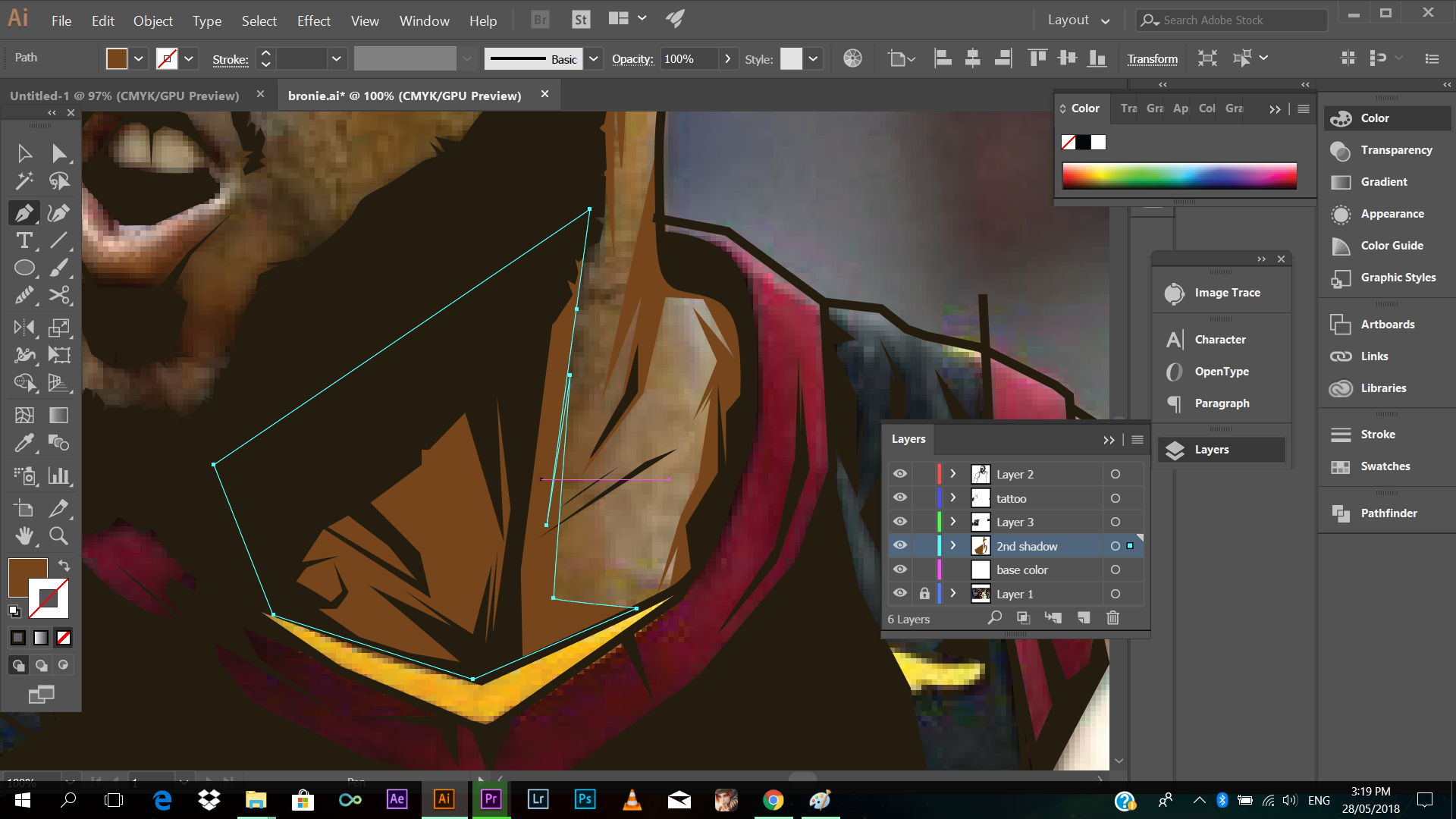Viewport: 1456px width, 819px height.
Task: Click Create New Layer icon
Action: (1084, 618)
